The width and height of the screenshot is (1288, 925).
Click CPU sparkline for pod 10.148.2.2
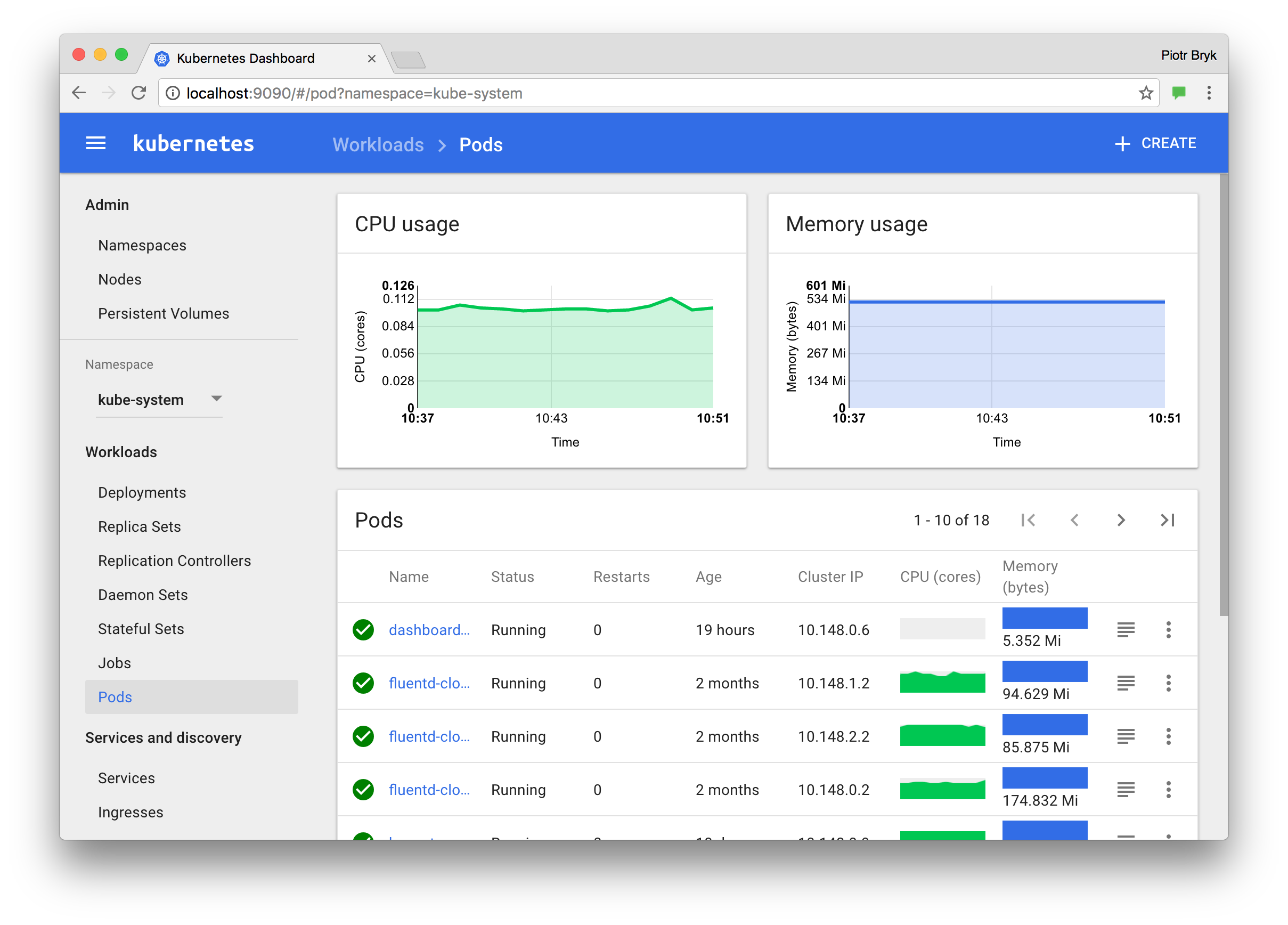point(942,735)
